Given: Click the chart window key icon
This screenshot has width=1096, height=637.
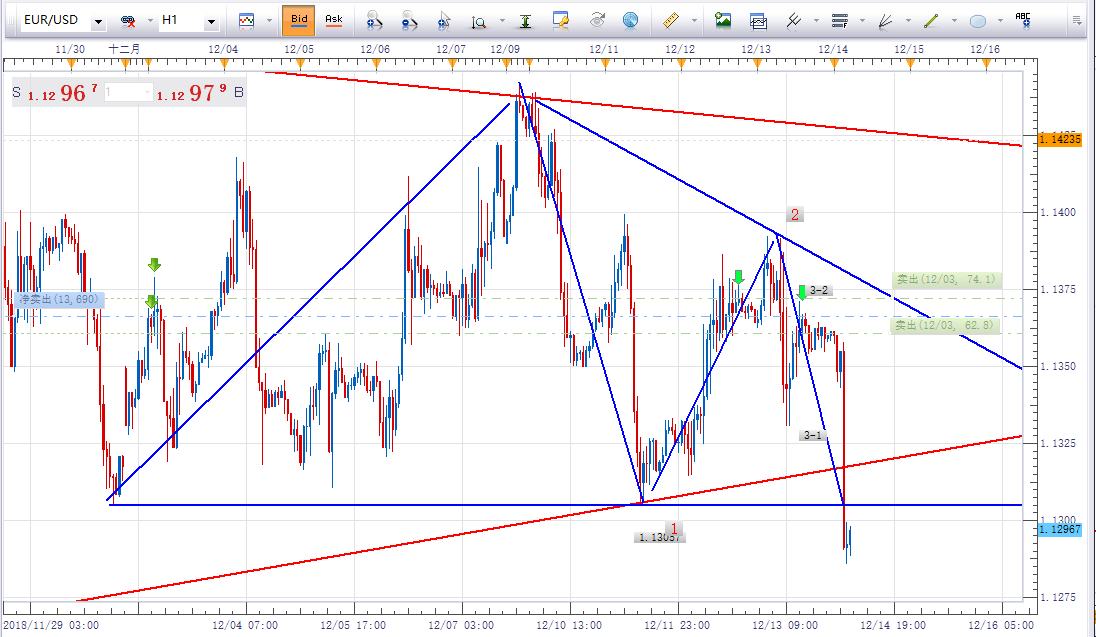Looking at the screenshot, I should click(x=561, y=21).
